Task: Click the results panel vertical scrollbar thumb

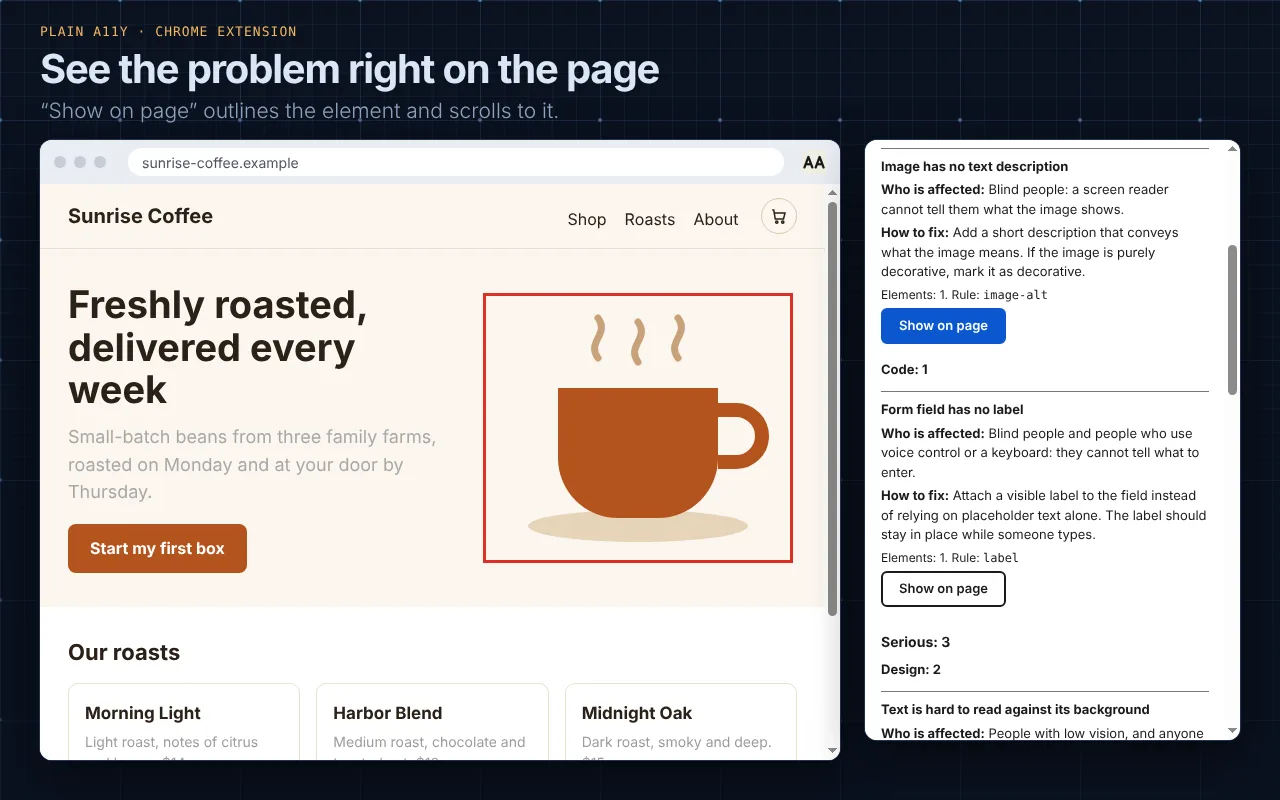Action: pos(1233,320)
